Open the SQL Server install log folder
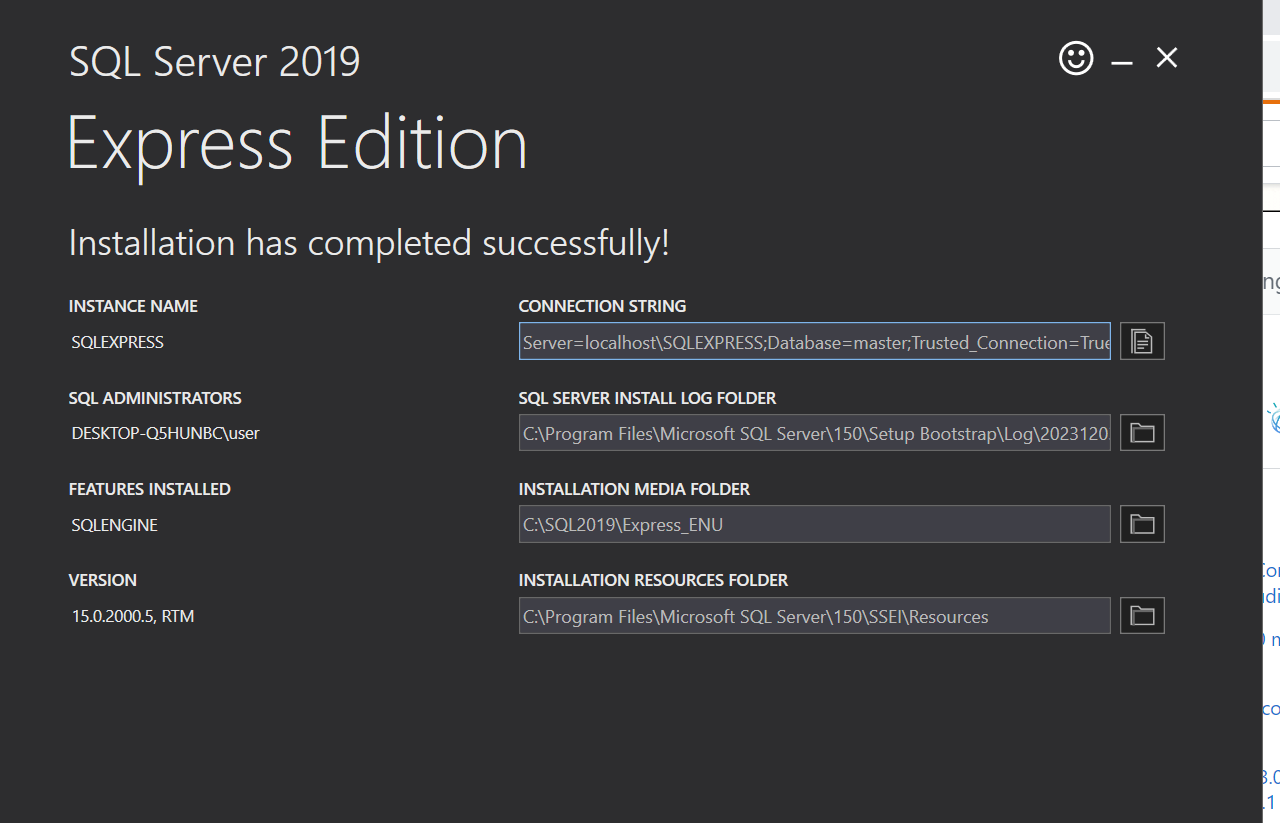 (x=1142, y=433)
